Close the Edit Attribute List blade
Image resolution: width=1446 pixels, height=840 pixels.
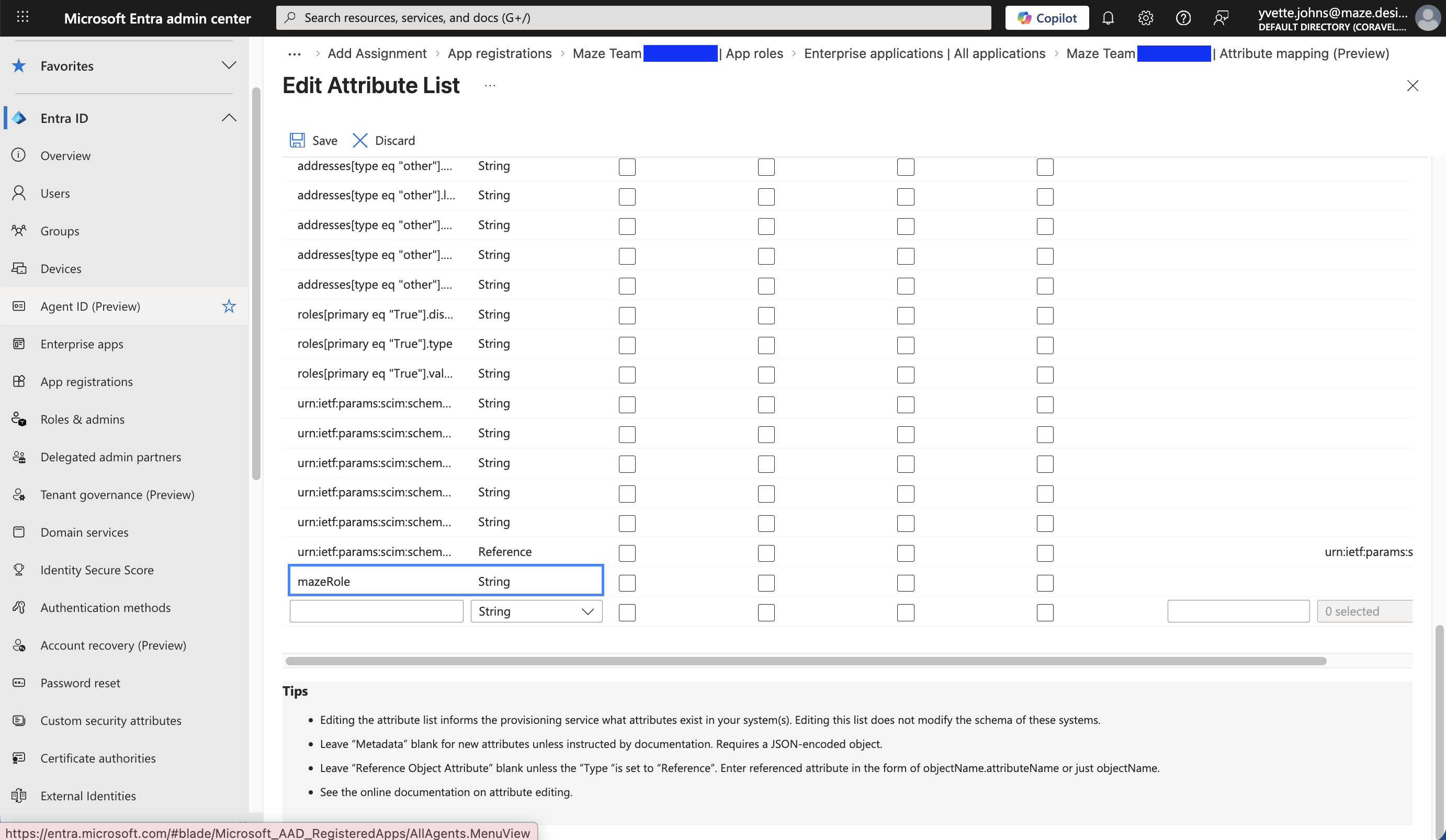(x=1413, y=85)
